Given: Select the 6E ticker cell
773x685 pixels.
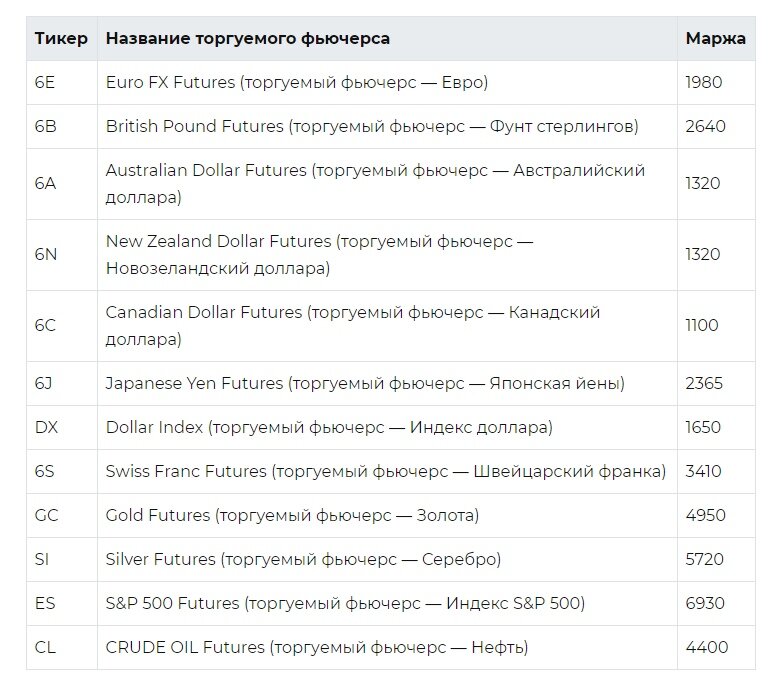Looking at the screenshot, I should click(45, 83).
